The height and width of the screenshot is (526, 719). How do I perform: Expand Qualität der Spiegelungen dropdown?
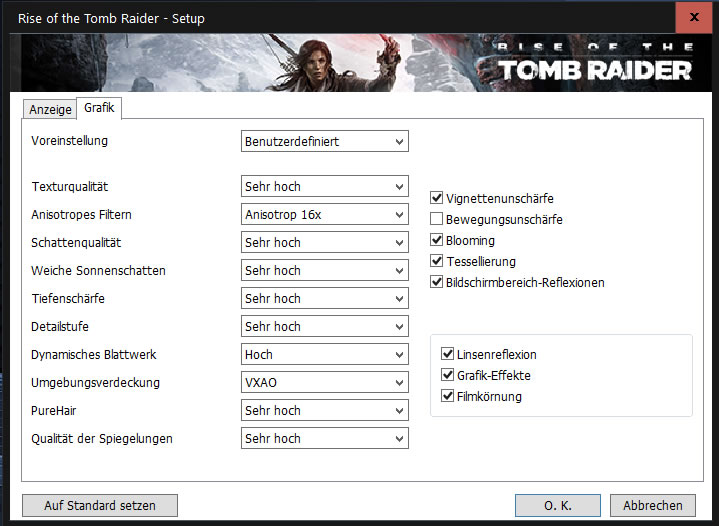point(325,438)
